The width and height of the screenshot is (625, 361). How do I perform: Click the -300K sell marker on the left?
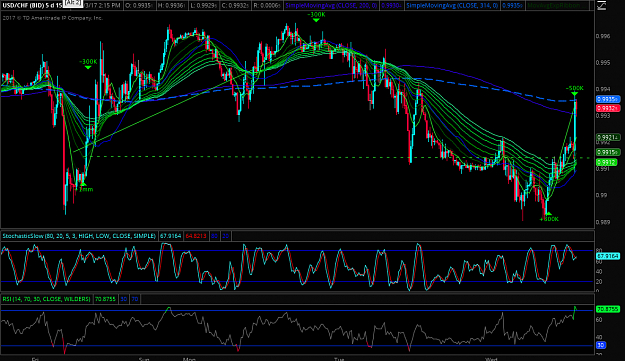[x=88, y=63]
